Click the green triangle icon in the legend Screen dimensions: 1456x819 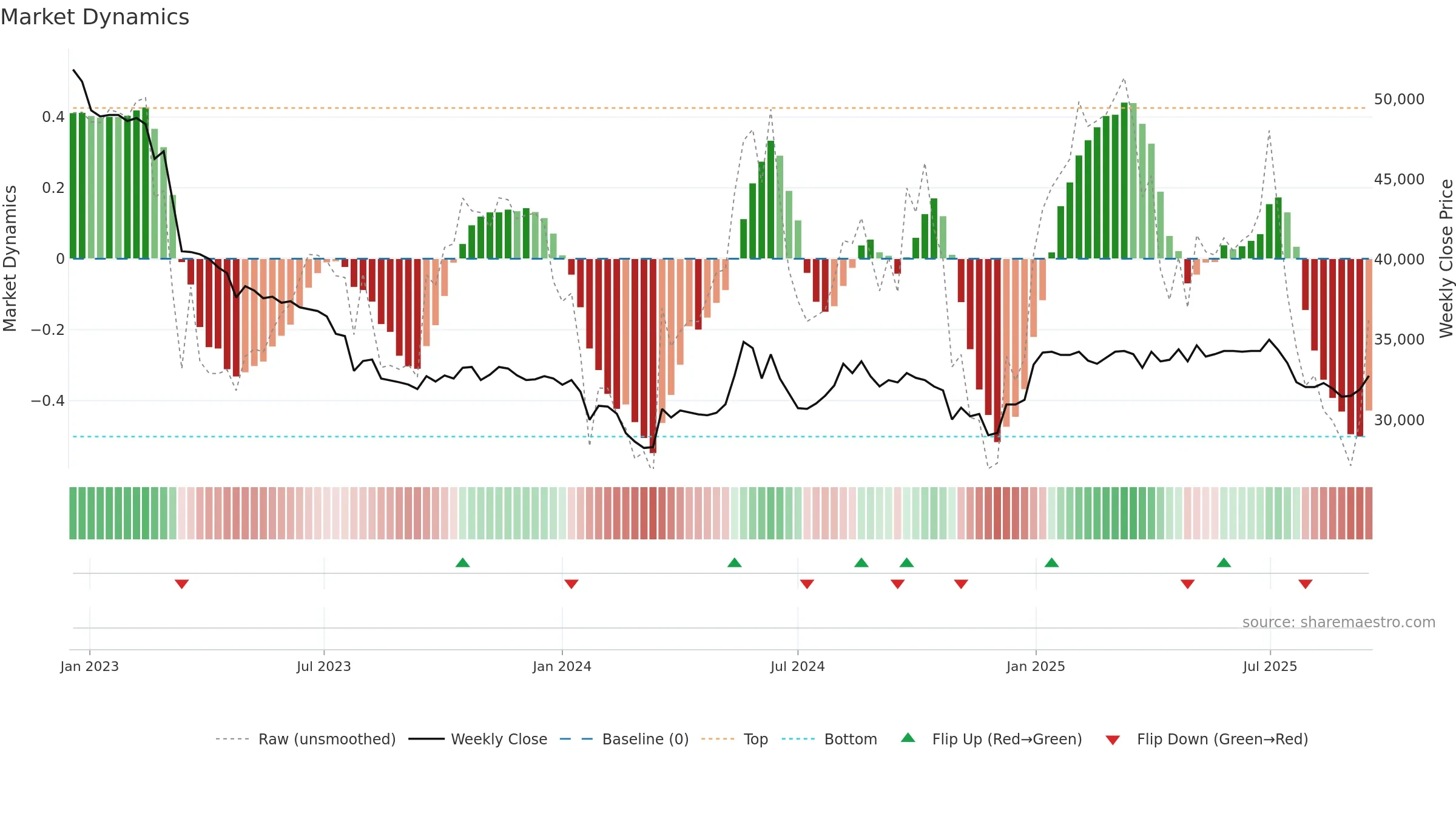pyautogui.click(x=908, y=738)
